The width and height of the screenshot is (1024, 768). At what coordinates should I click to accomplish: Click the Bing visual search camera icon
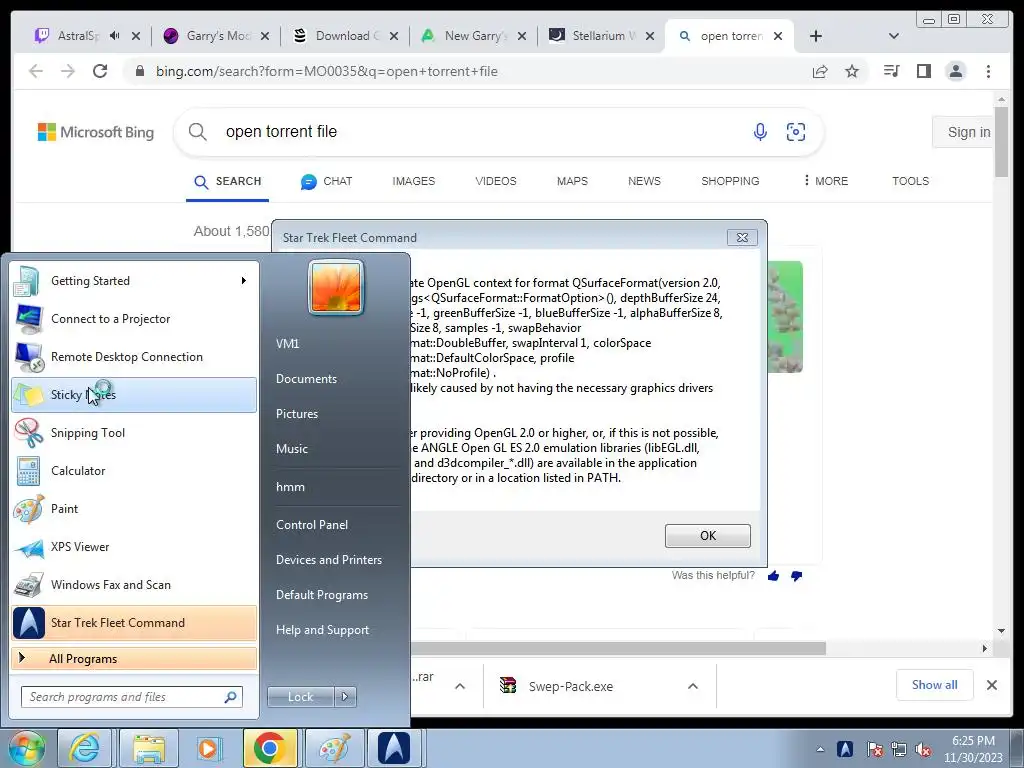point(795,132)
